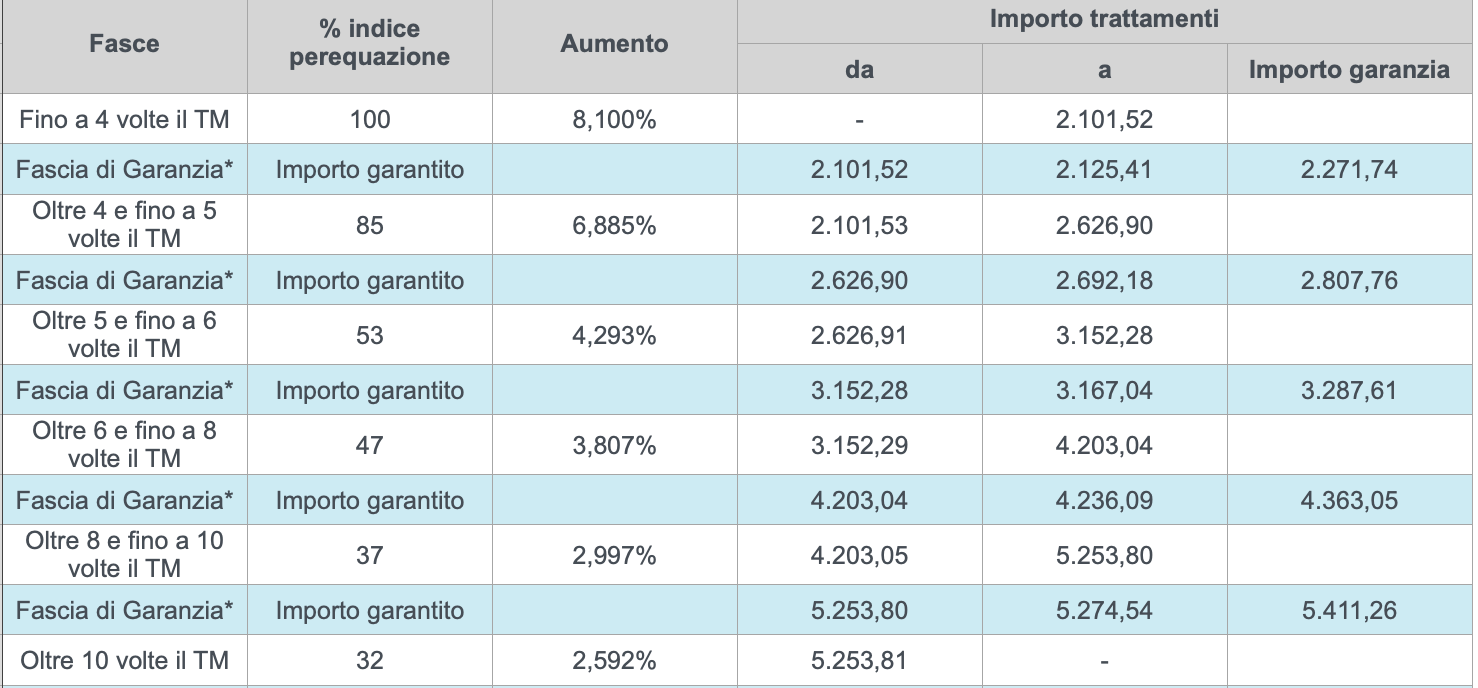Viewport: 1478px width, 688px height.
Task: Select the guarantee amount 2.271,74
Action: (1349, 170)
